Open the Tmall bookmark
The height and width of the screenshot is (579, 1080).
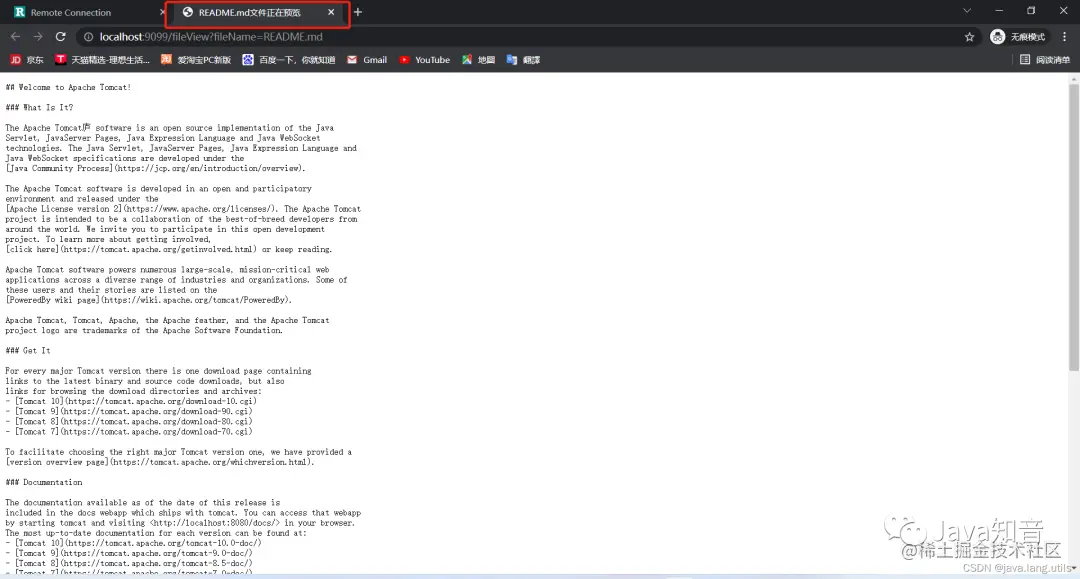click(102, 60)
